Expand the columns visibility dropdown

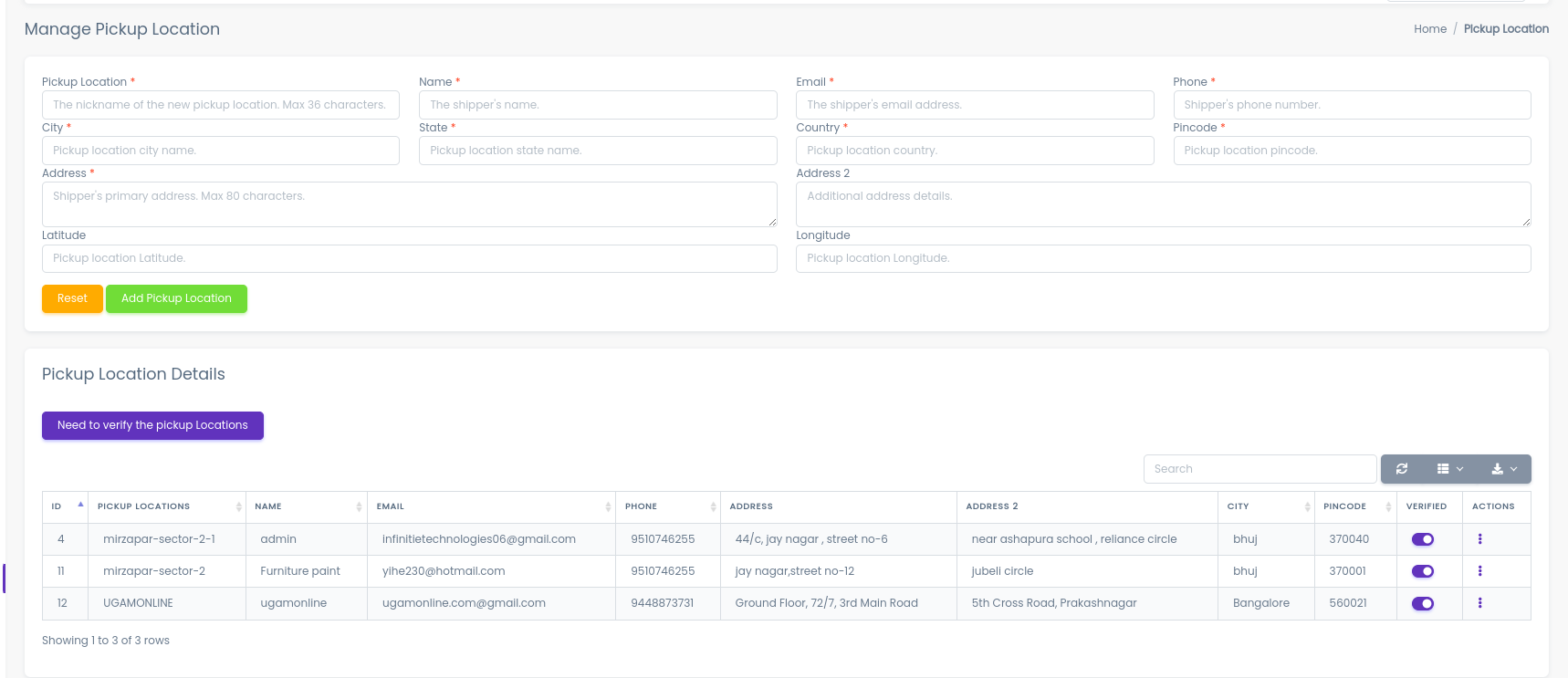tap(1449, 469)
